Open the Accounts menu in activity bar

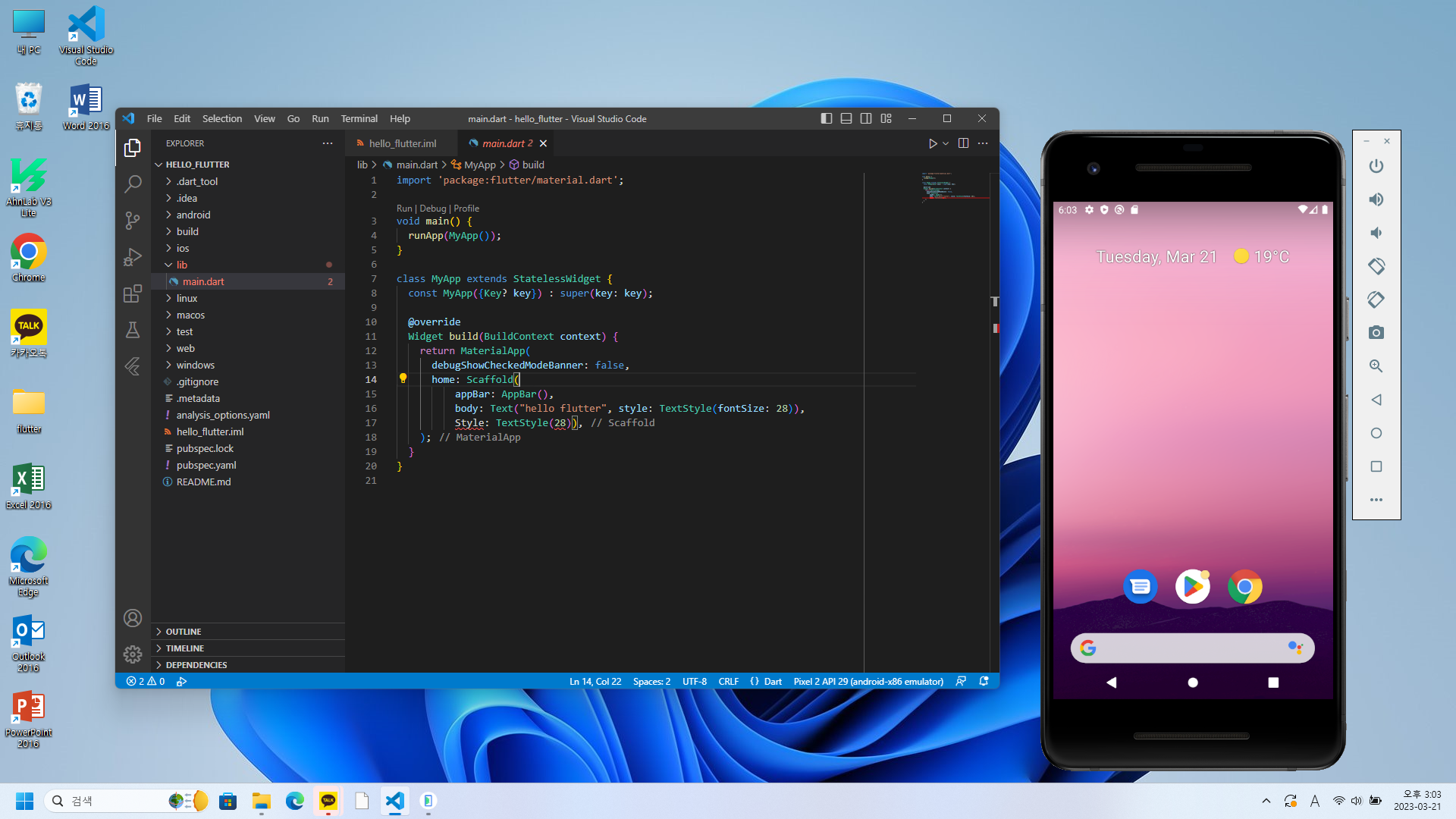pyautogui.click(x=133, y=618)
